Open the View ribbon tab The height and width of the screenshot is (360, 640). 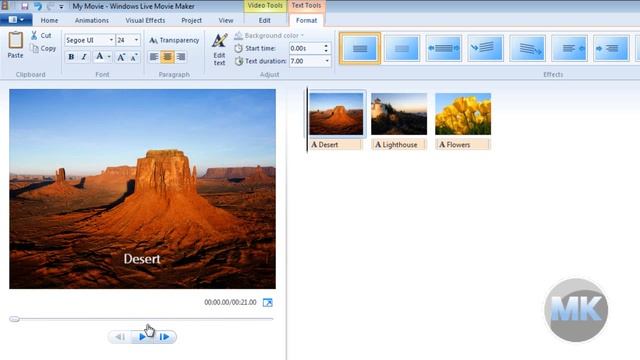(226, 20)
